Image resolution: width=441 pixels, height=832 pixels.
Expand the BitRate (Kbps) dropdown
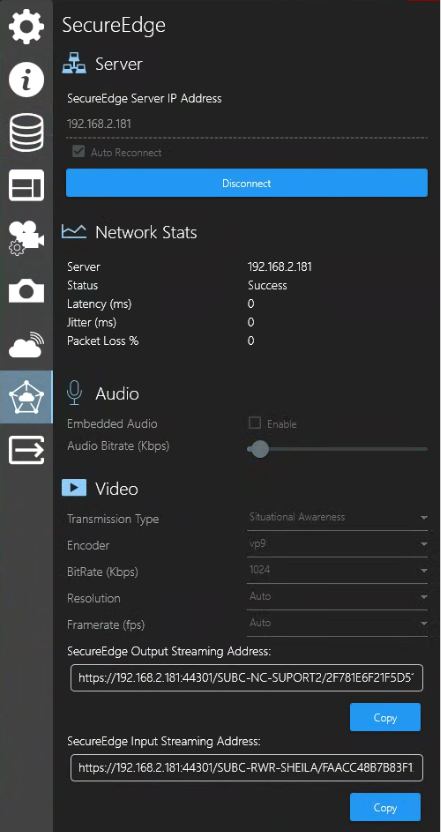pyautogui.click(x=338, y=570)
